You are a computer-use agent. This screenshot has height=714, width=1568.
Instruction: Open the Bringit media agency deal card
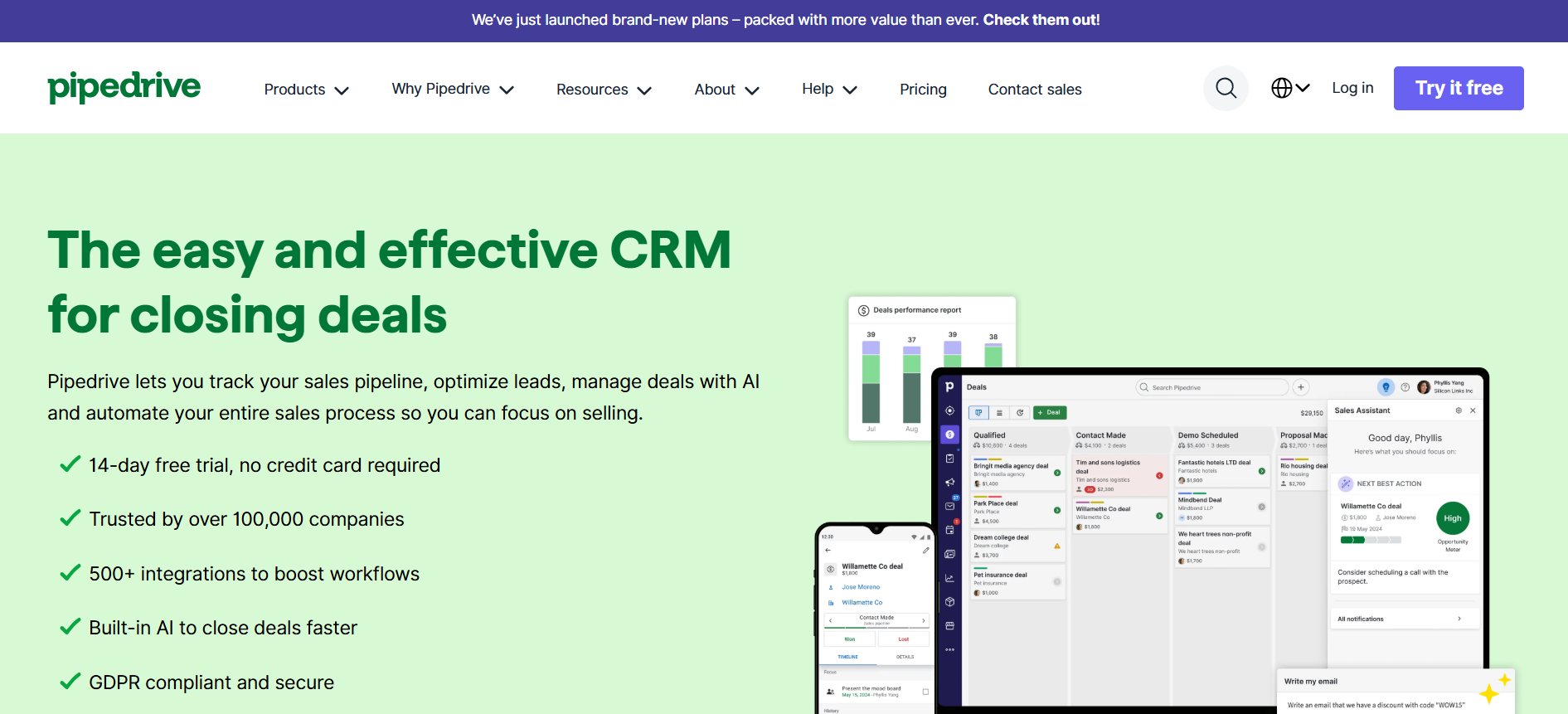click(x=1017, y=473)
